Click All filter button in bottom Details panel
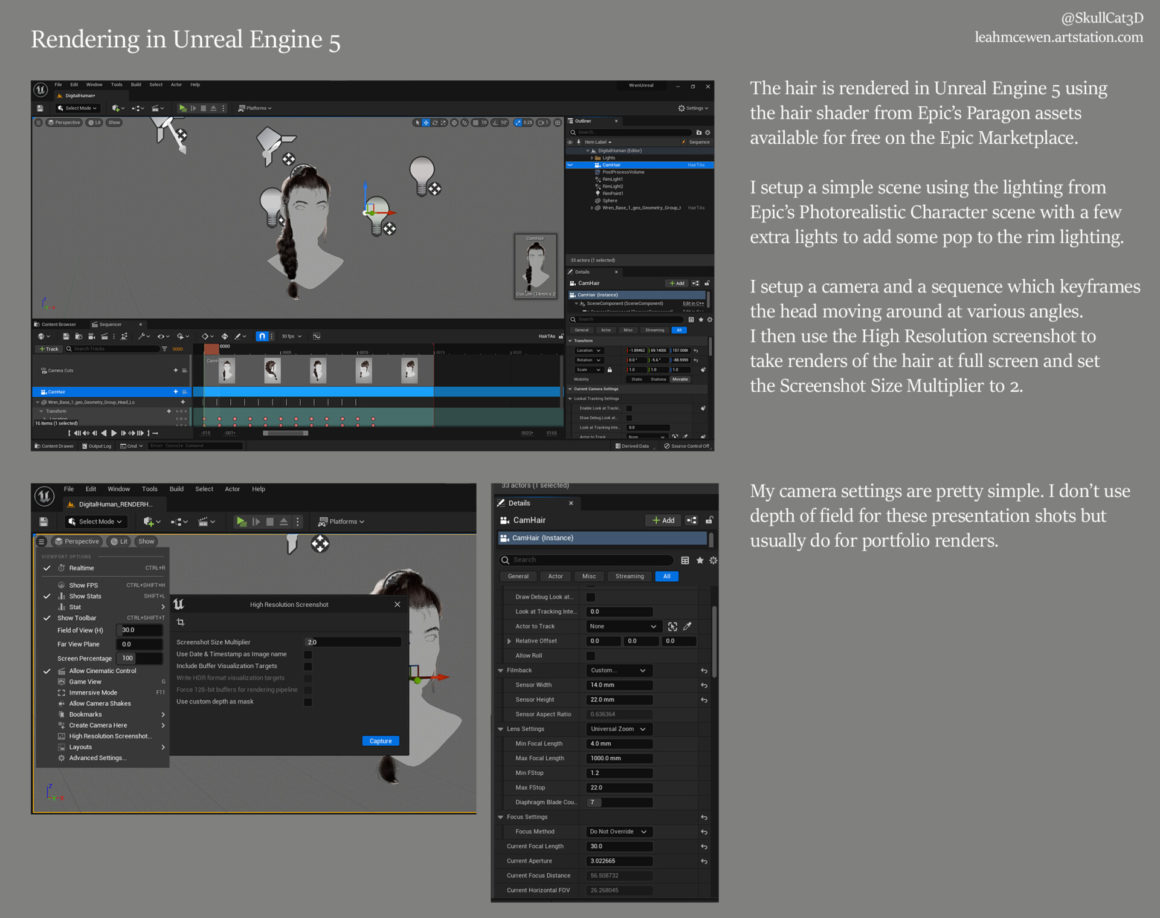 (667, 576)
